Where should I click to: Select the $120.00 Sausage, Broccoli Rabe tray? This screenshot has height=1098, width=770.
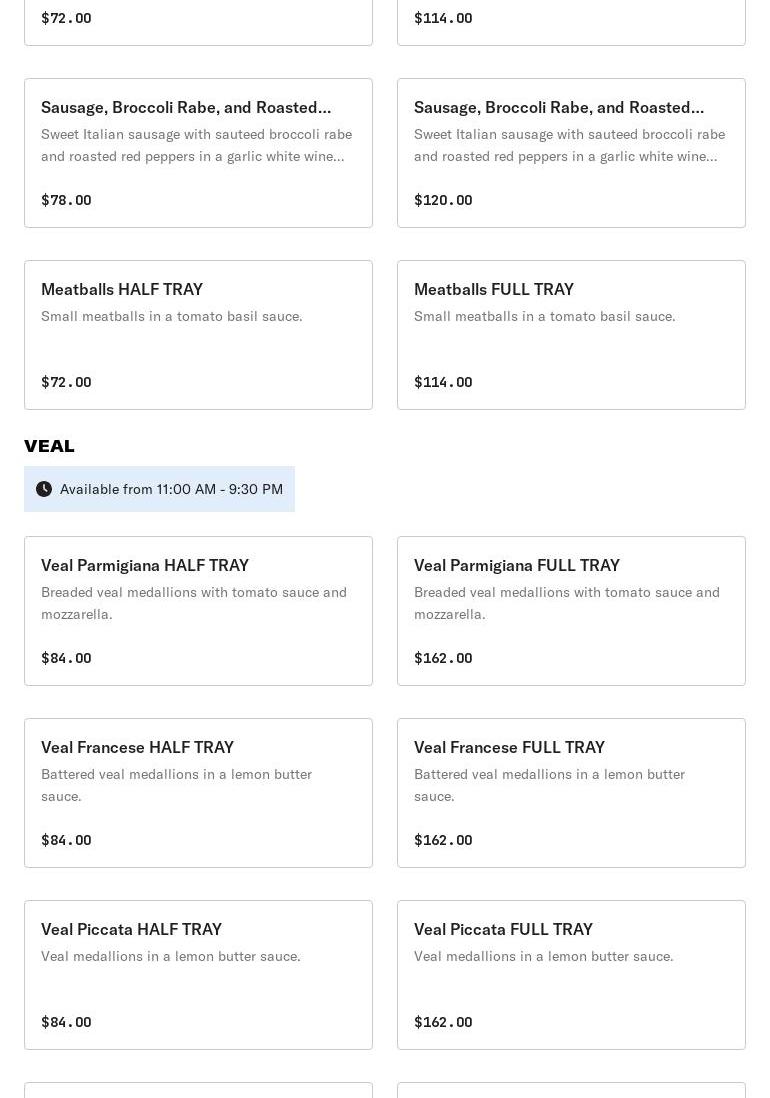(571, 152)
